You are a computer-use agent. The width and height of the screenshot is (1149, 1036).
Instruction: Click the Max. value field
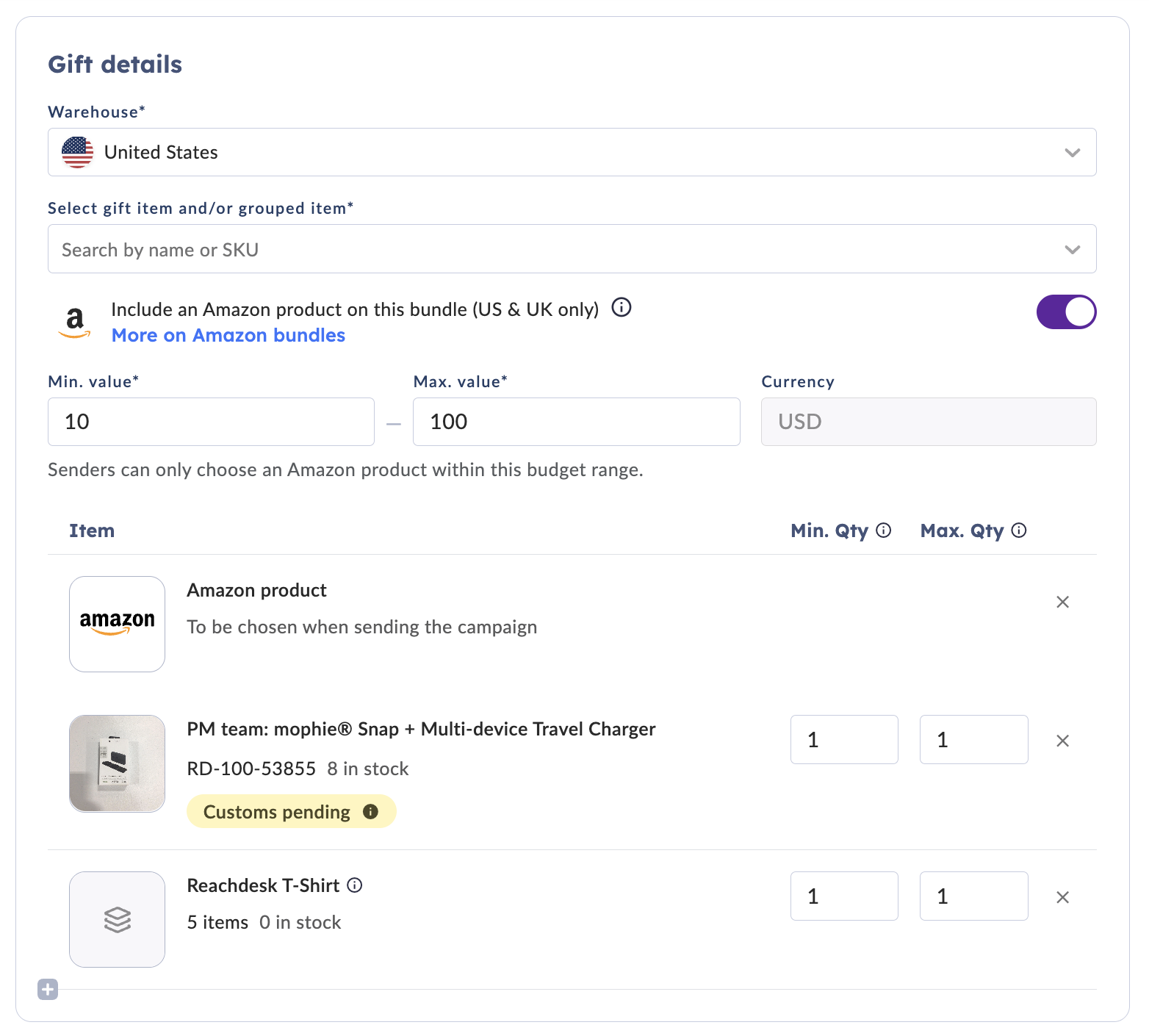tap(577, 422)
